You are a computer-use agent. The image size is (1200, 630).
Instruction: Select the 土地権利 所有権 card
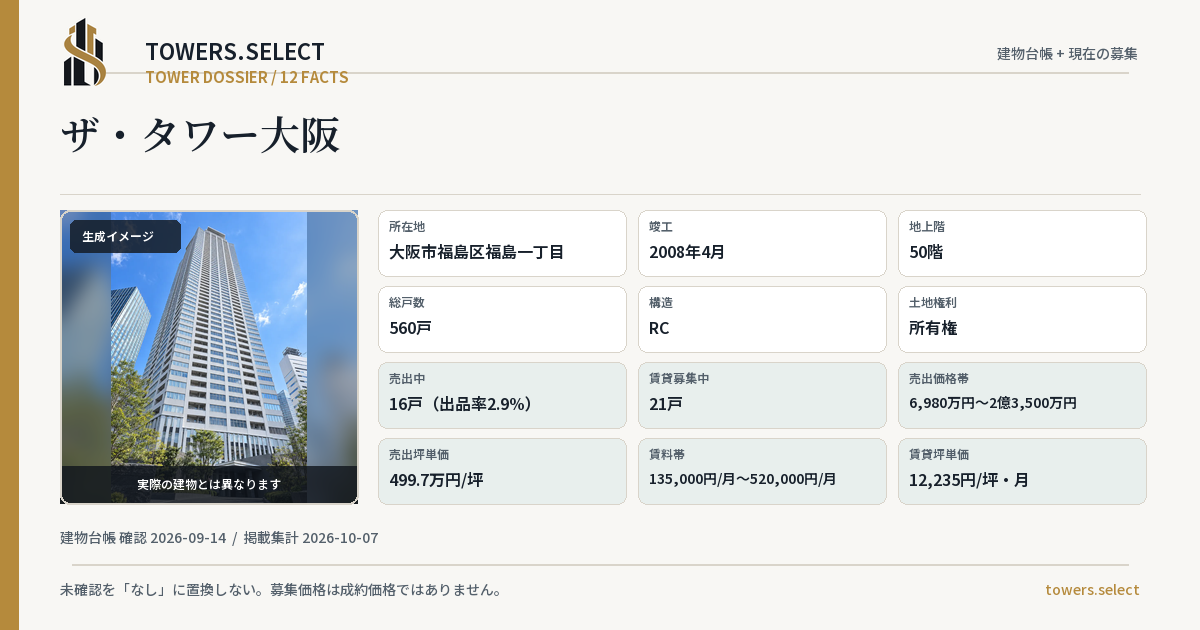1022,319
